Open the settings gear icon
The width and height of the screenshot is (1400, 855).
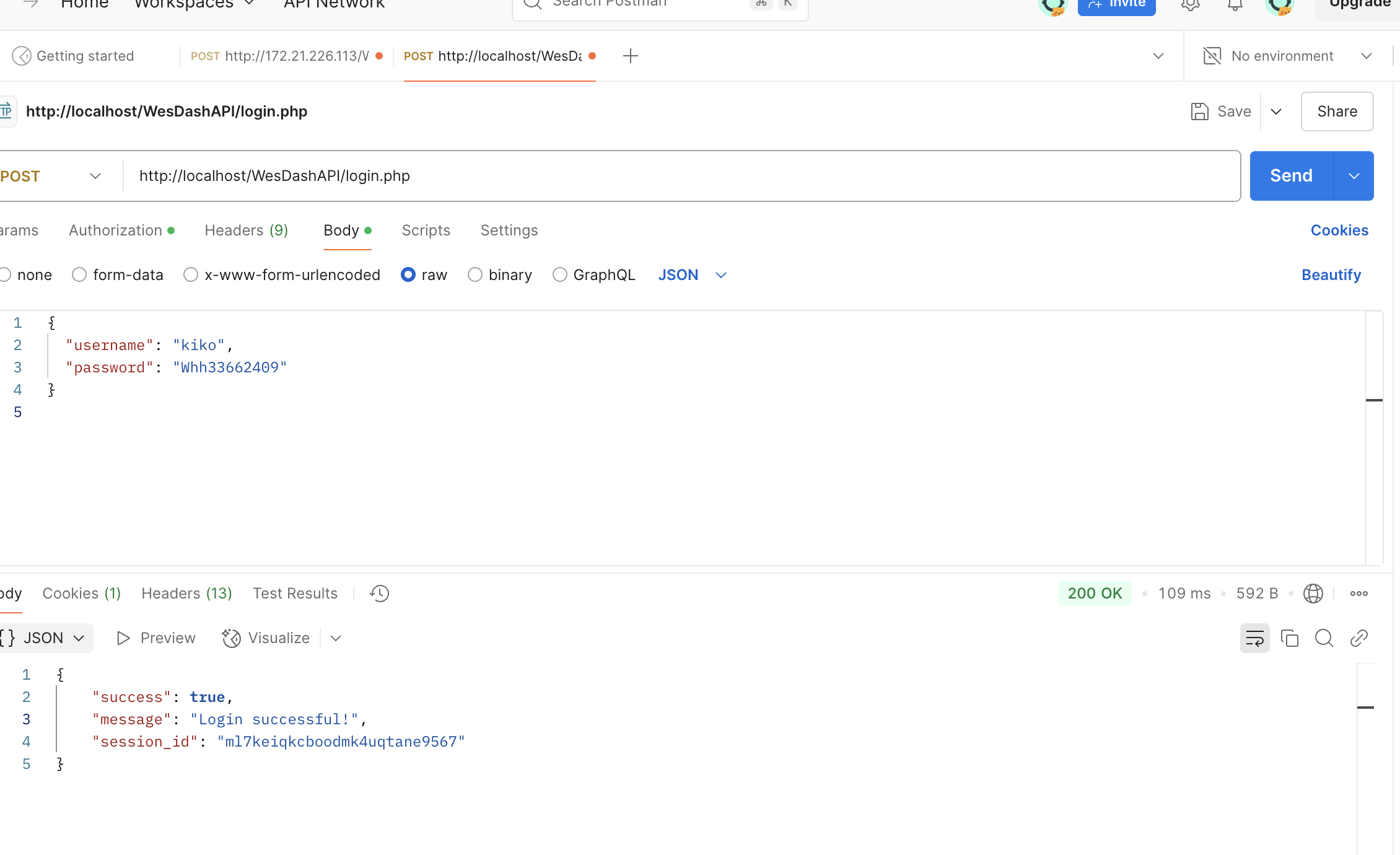pyautogui.click(x=1190, y=4)
